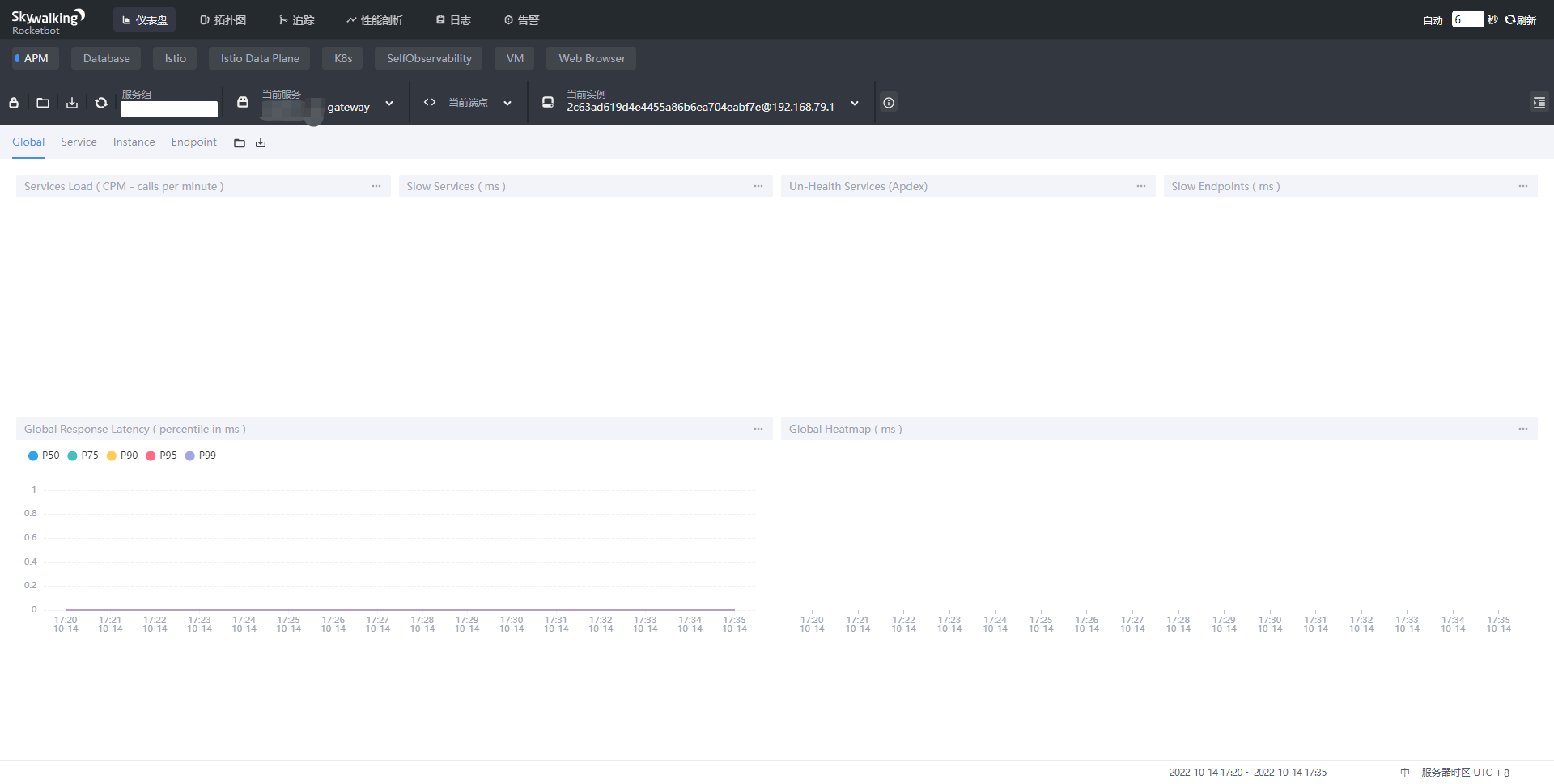This screenshot has width=1554, height=784.
Task: Open Services Load panel options menu
Action: click(376, 186)
